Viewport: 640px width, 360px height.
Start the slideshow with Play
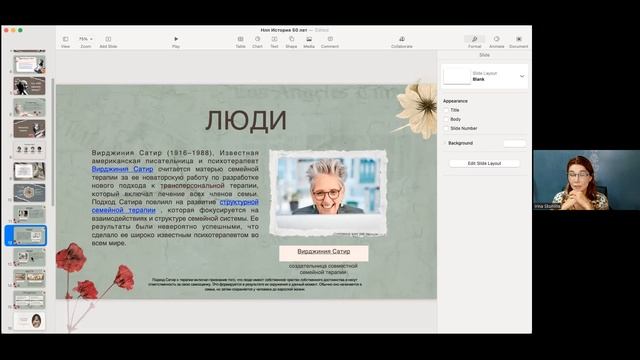(x=176, y=39)
